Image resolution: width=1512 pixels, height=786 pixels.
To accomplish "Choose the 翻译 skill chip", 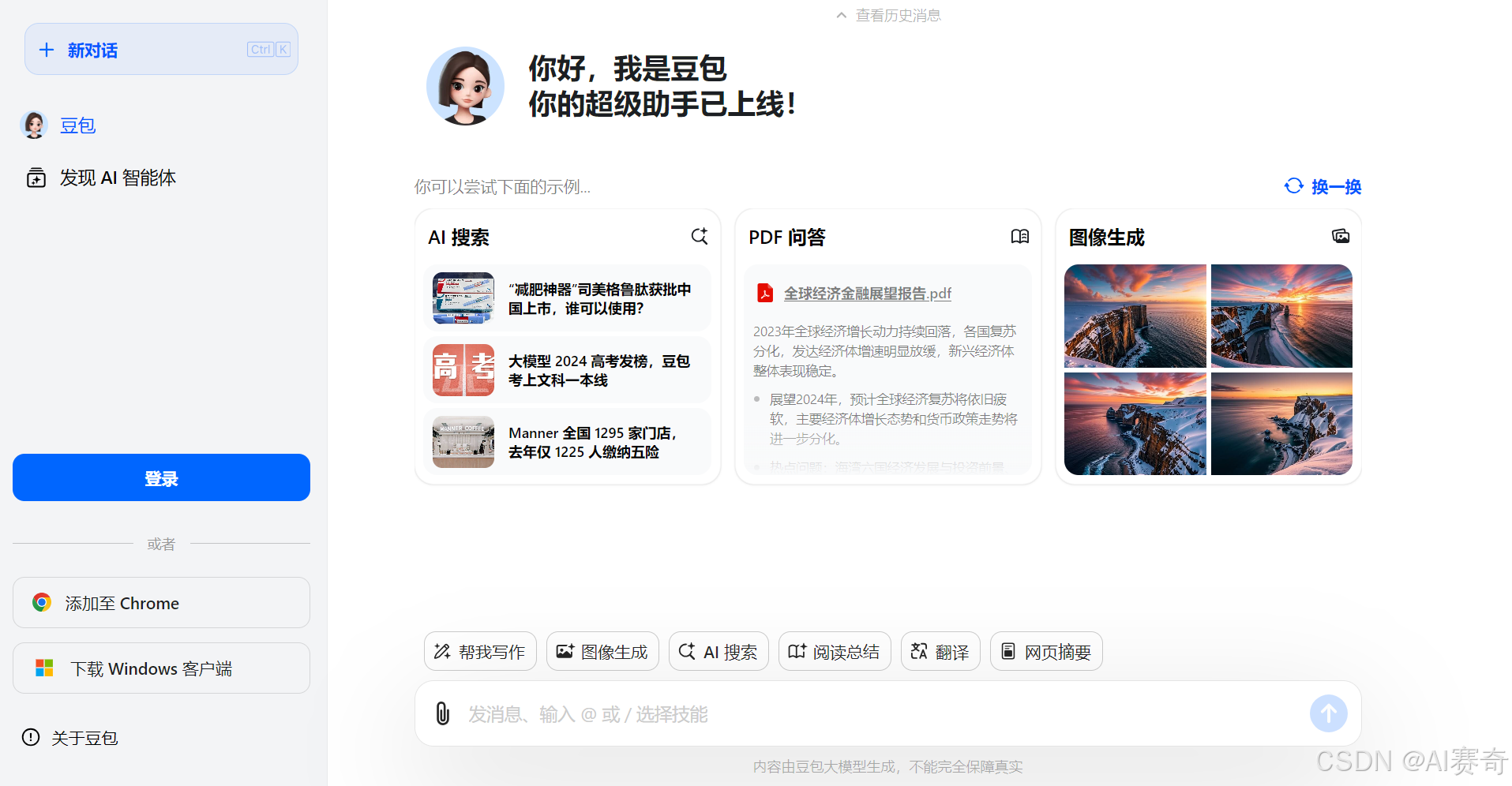I will click(x=940, y=651).
